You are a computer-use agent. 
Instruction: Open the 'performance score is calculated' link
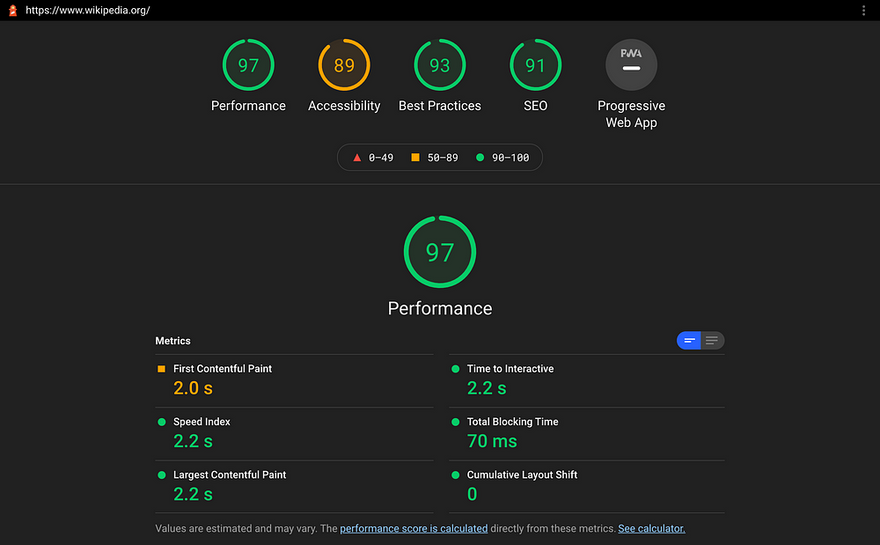click(414, 528)
